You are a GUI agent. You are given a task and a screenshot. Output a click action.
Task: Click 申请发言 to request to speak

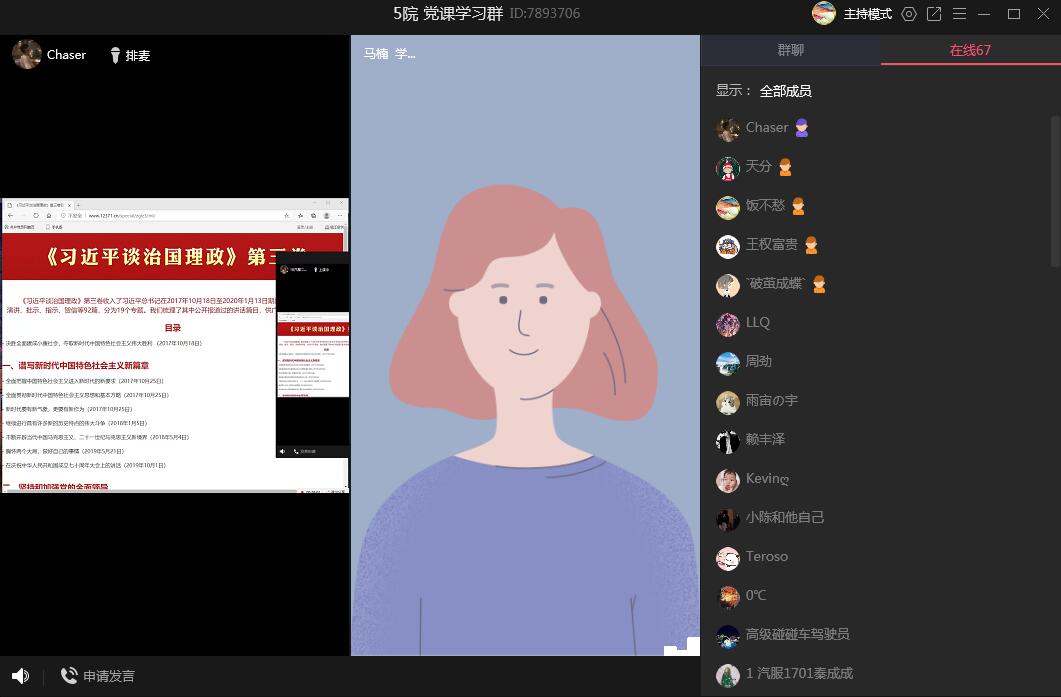pyautogui.click(x=98, y=676)
